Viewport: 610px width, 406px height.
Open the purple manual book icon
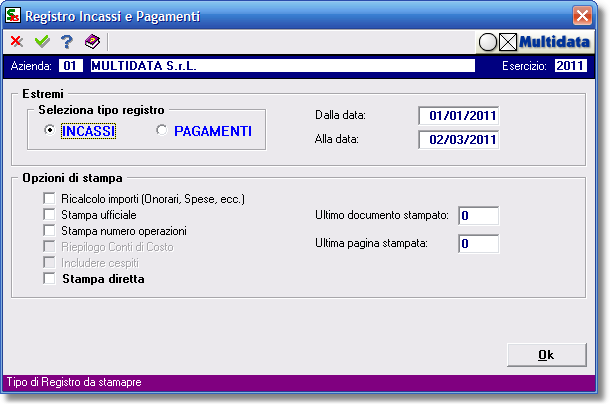pos(92,42)
